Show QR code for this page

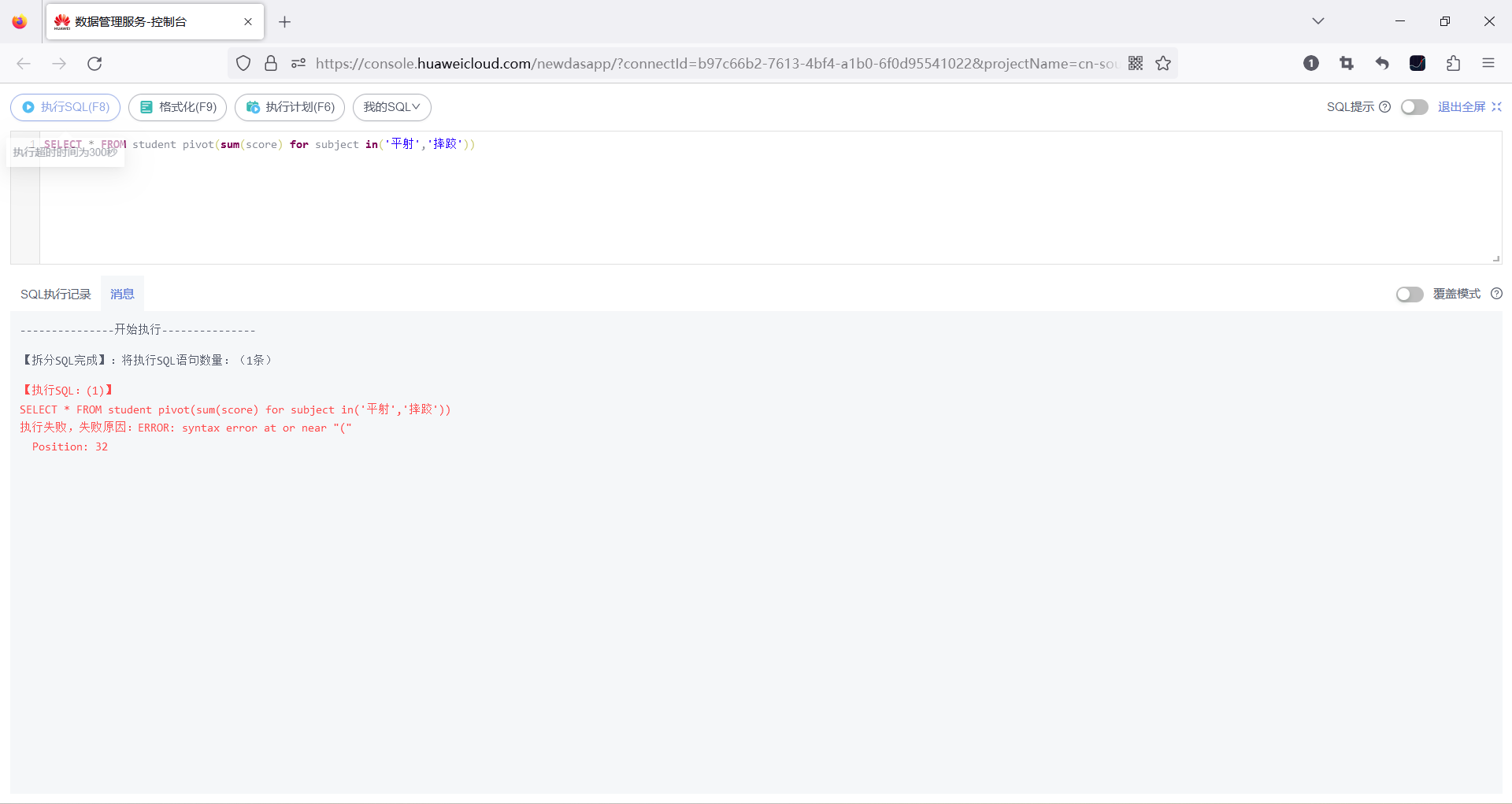point(1136,64)
